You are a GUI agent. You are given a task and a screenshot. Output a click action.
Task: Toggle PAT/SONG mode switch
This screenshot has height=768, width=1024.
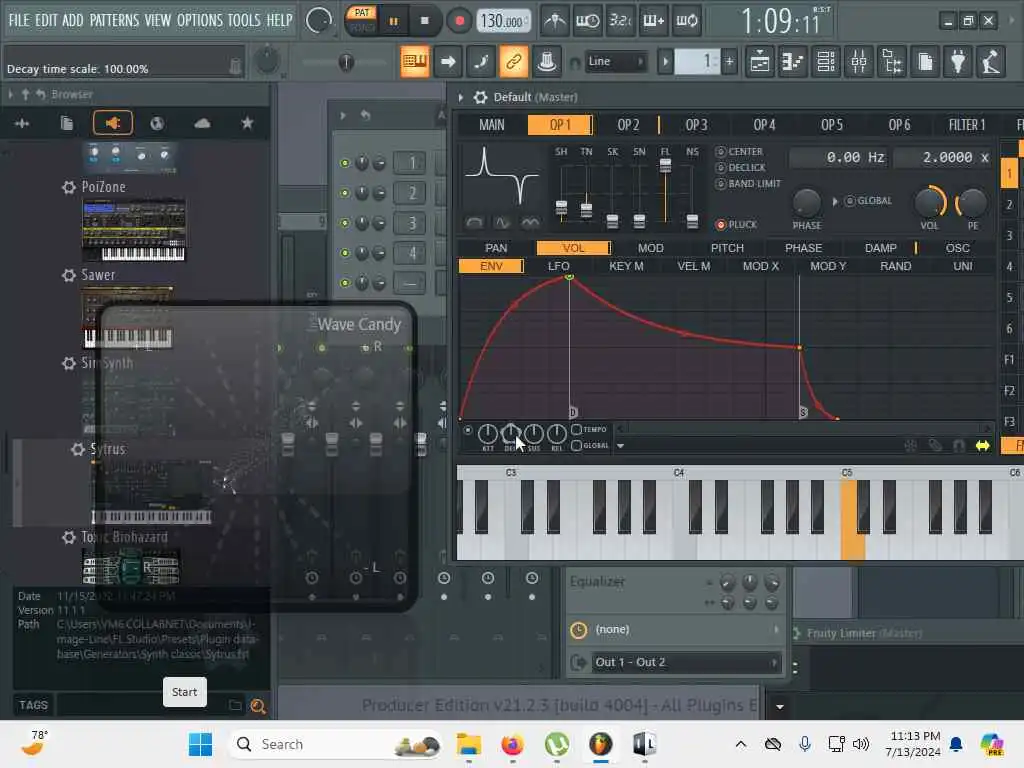(362, 20)
